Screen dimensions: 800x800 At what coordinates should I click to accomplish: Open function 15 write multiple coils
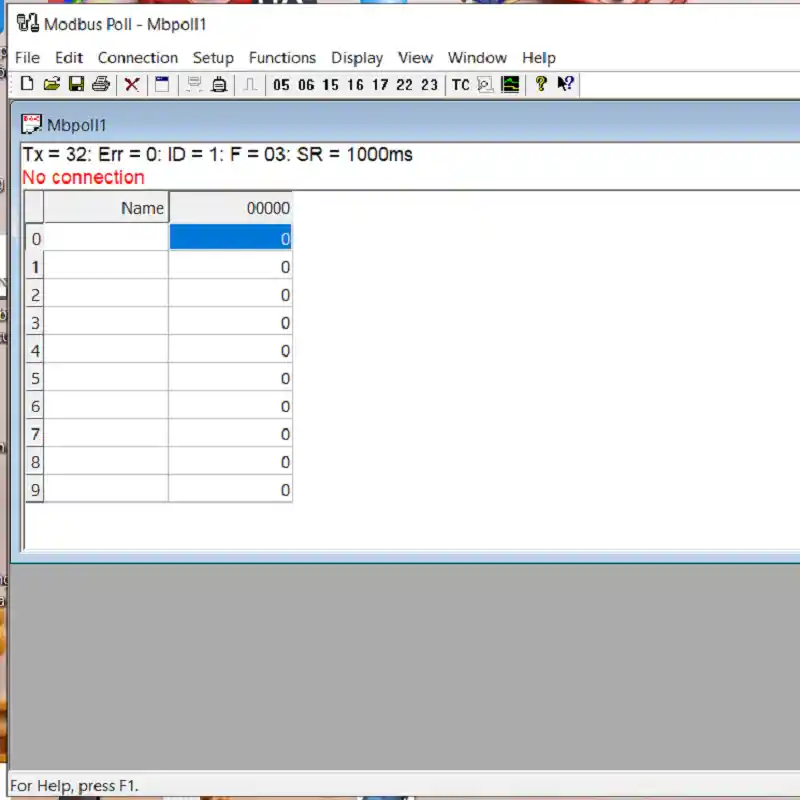(331, 85)
